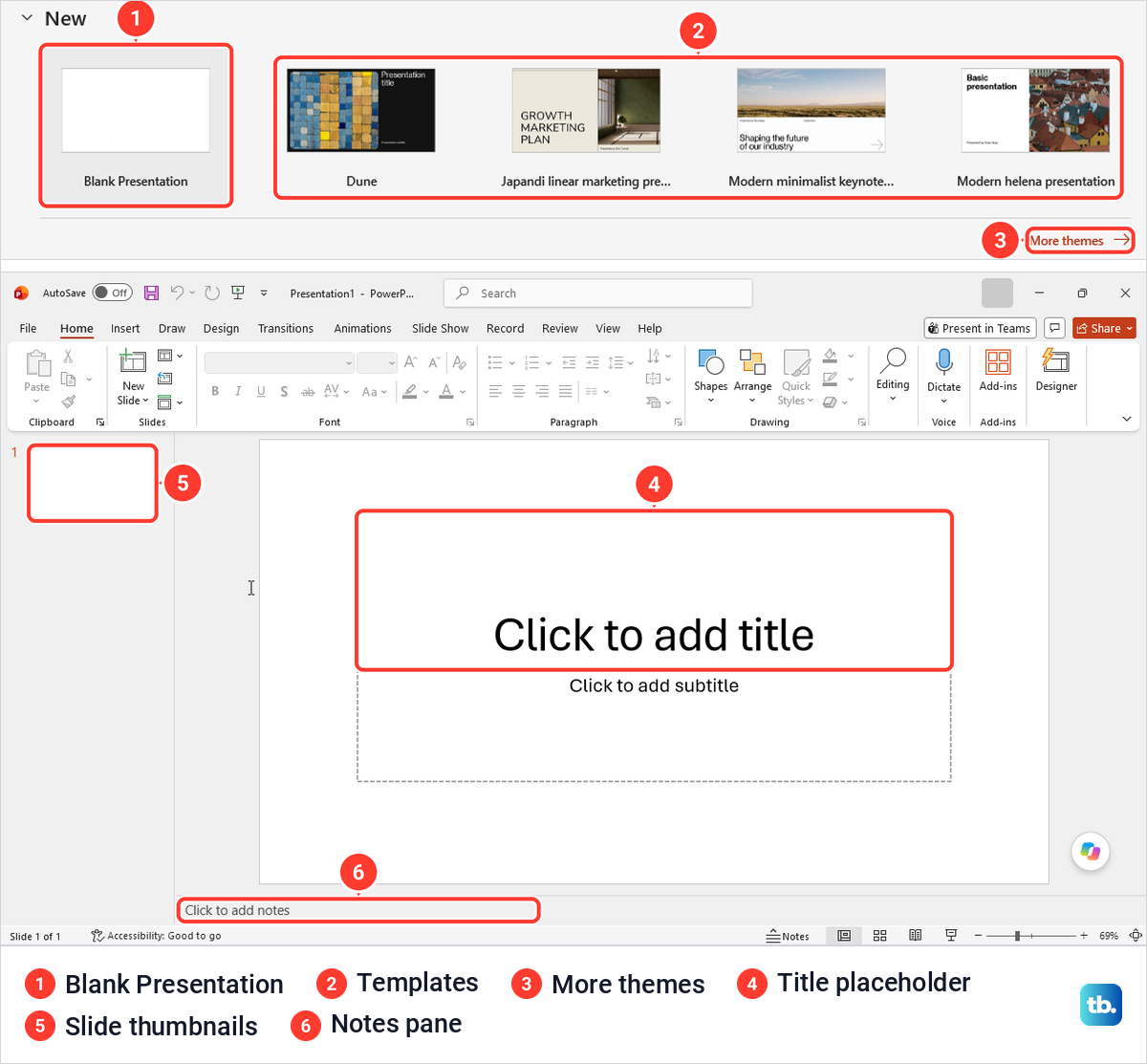Viewport: 1147px width, 1064px height.
Task: Click the More themes link
Action: coord(1080,241)
